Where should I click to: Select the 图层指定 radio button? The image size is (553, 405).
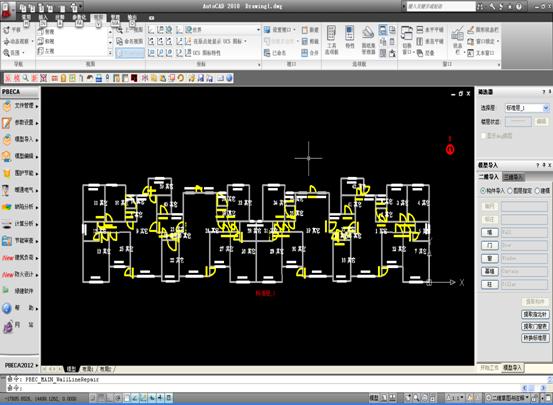[x=510, y=191]
